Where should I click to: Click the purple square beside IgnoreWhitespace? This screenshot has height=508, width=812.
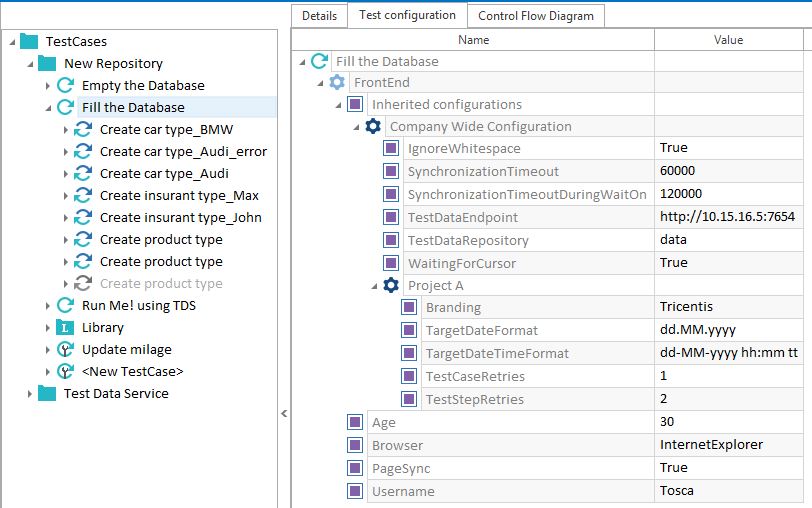(x=391, y=149)
